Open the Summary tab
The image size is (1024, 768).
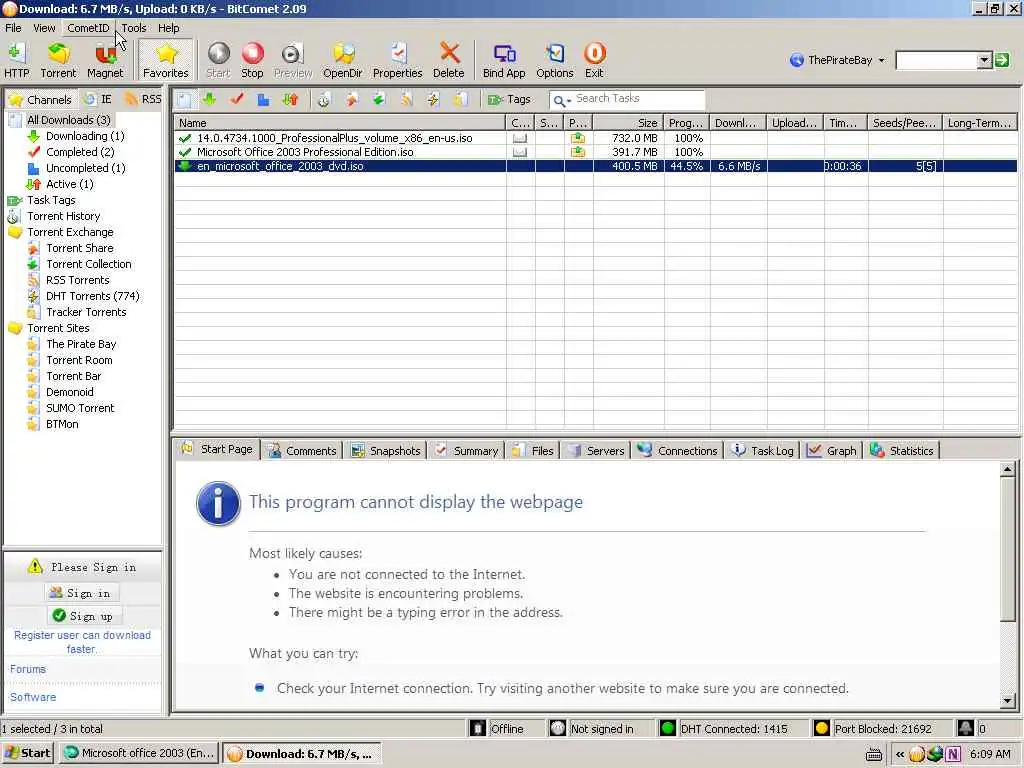coord(467,451)
